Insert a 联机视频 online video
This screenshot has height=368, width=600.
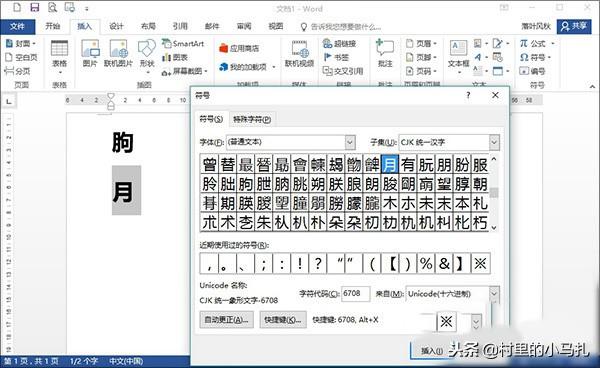pos(299,54)
